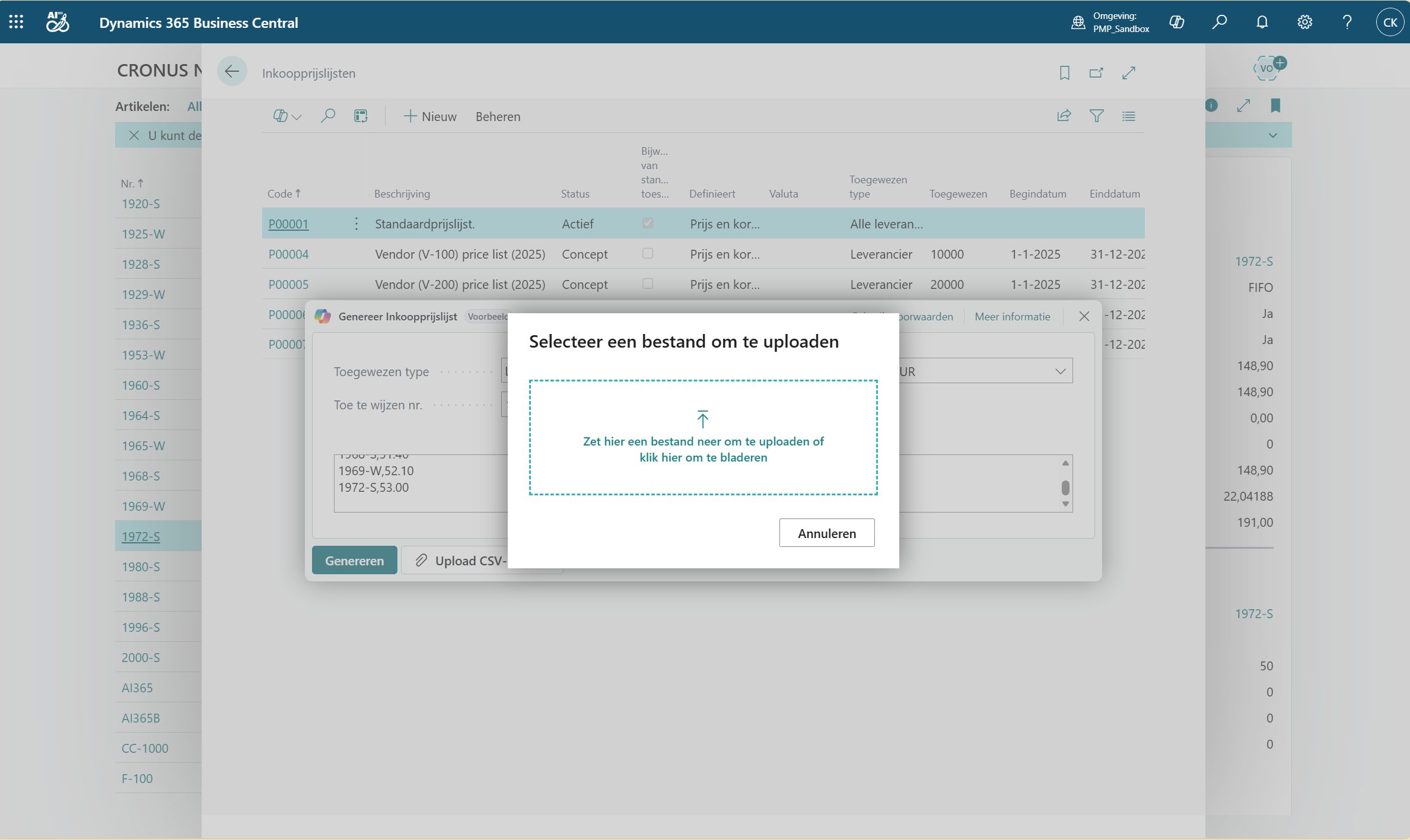The height and width of the screenshot is (840, 1410).
Task: Click the bookmark icon on Inkoopprijslijsten page
Action: tap(1064, 72)
